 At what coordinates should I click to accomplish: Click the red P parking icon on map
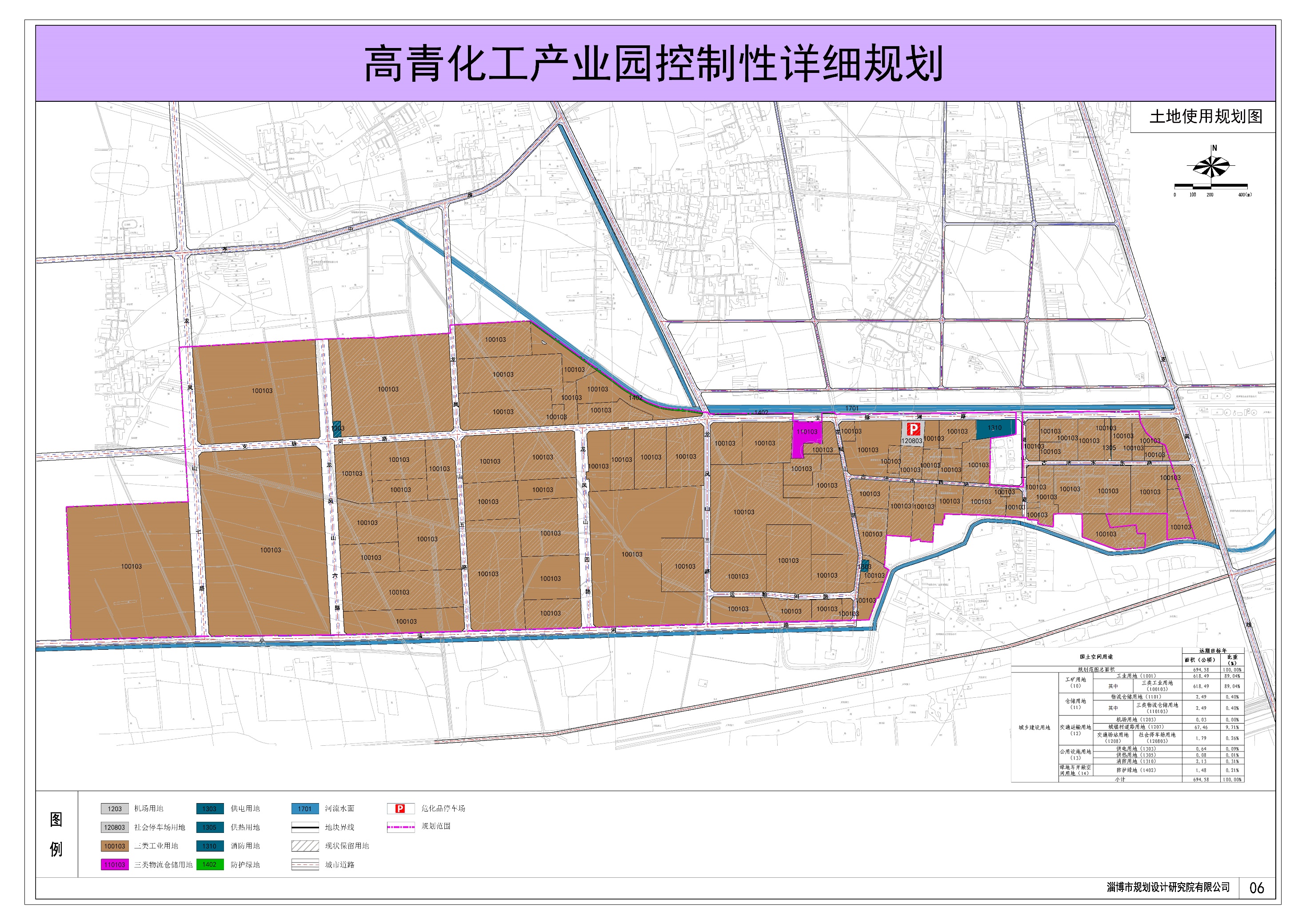point(913,430)
